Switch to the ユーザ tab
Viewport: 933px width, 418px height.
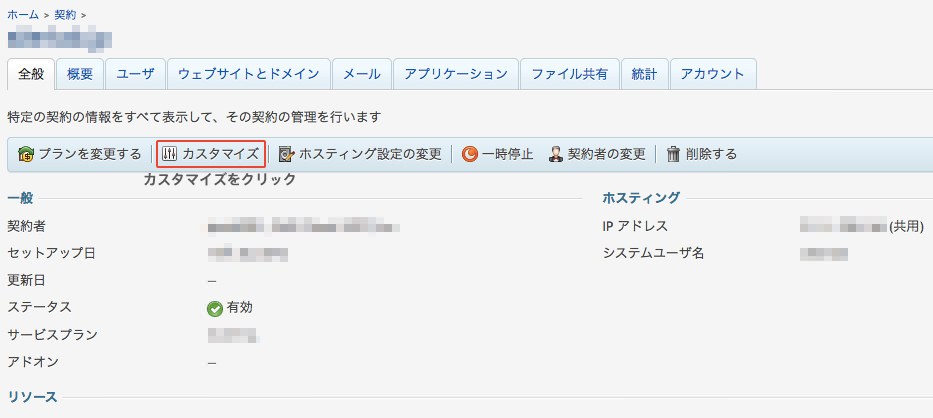pyautogui.click(x=135, y=74)
